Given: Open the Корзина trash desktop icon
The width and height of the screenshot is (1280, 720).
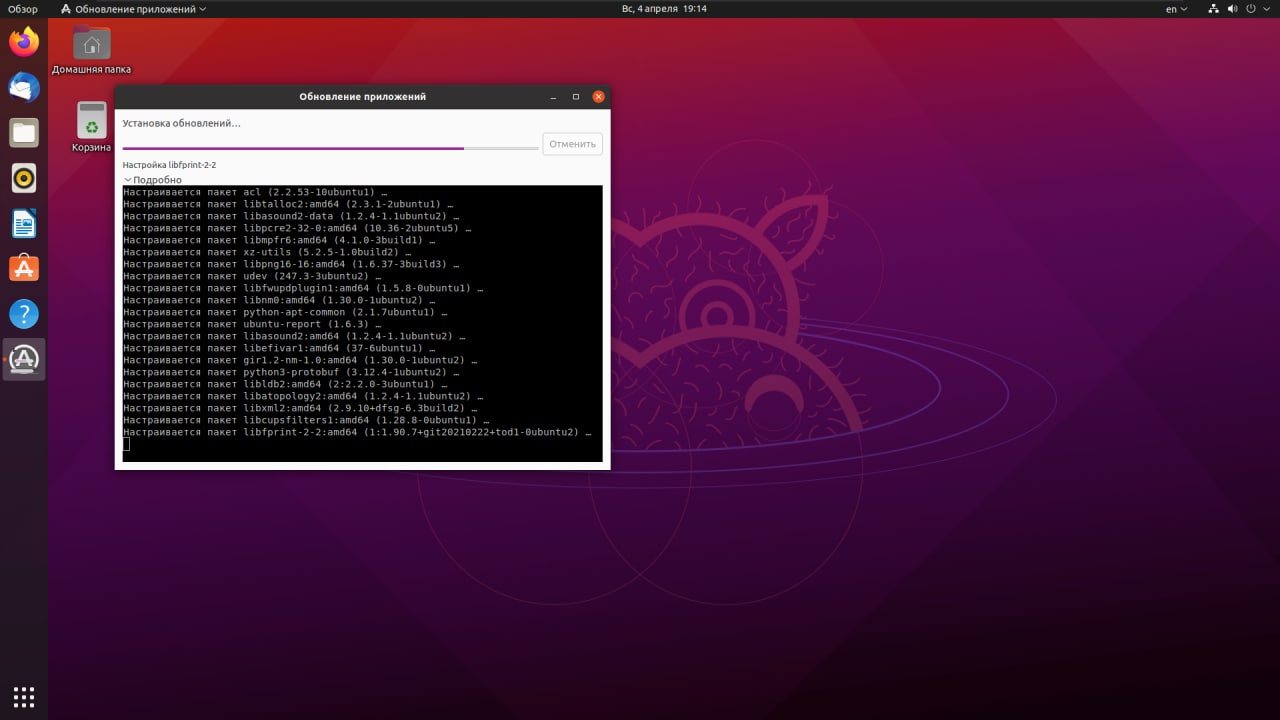Looking at the screenshot, I should coord(91,127).
